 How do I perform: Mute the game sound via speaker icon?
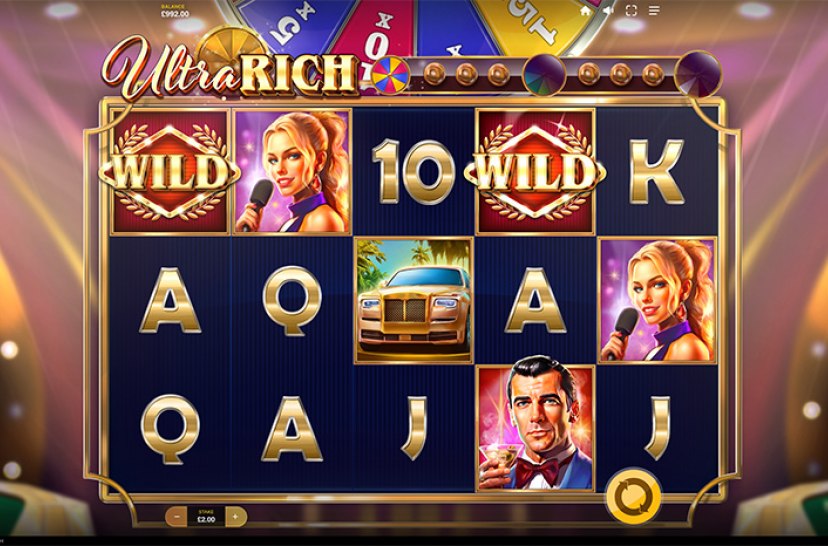coord(608,11)
